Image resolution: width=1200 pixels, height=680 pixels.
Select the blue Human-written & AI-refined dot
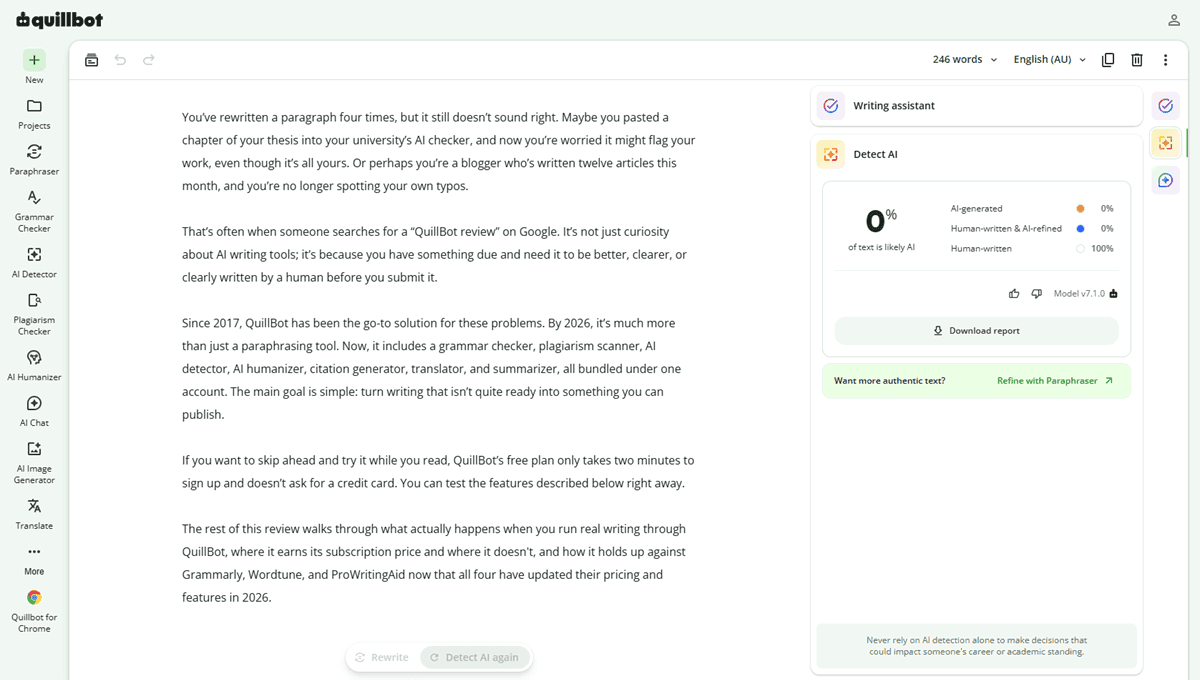1080,229
